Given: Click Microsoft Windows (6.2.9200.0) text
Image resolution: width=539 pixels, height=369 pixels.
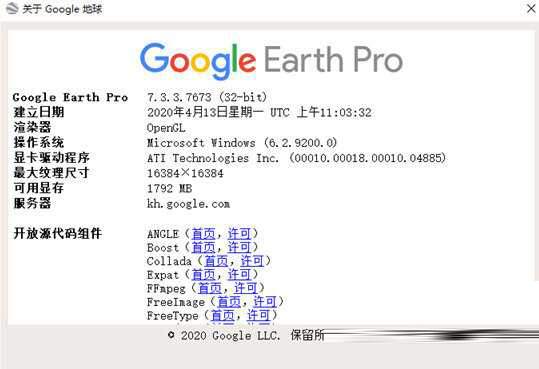Looking at the screenshot, I should click(242, 143).
